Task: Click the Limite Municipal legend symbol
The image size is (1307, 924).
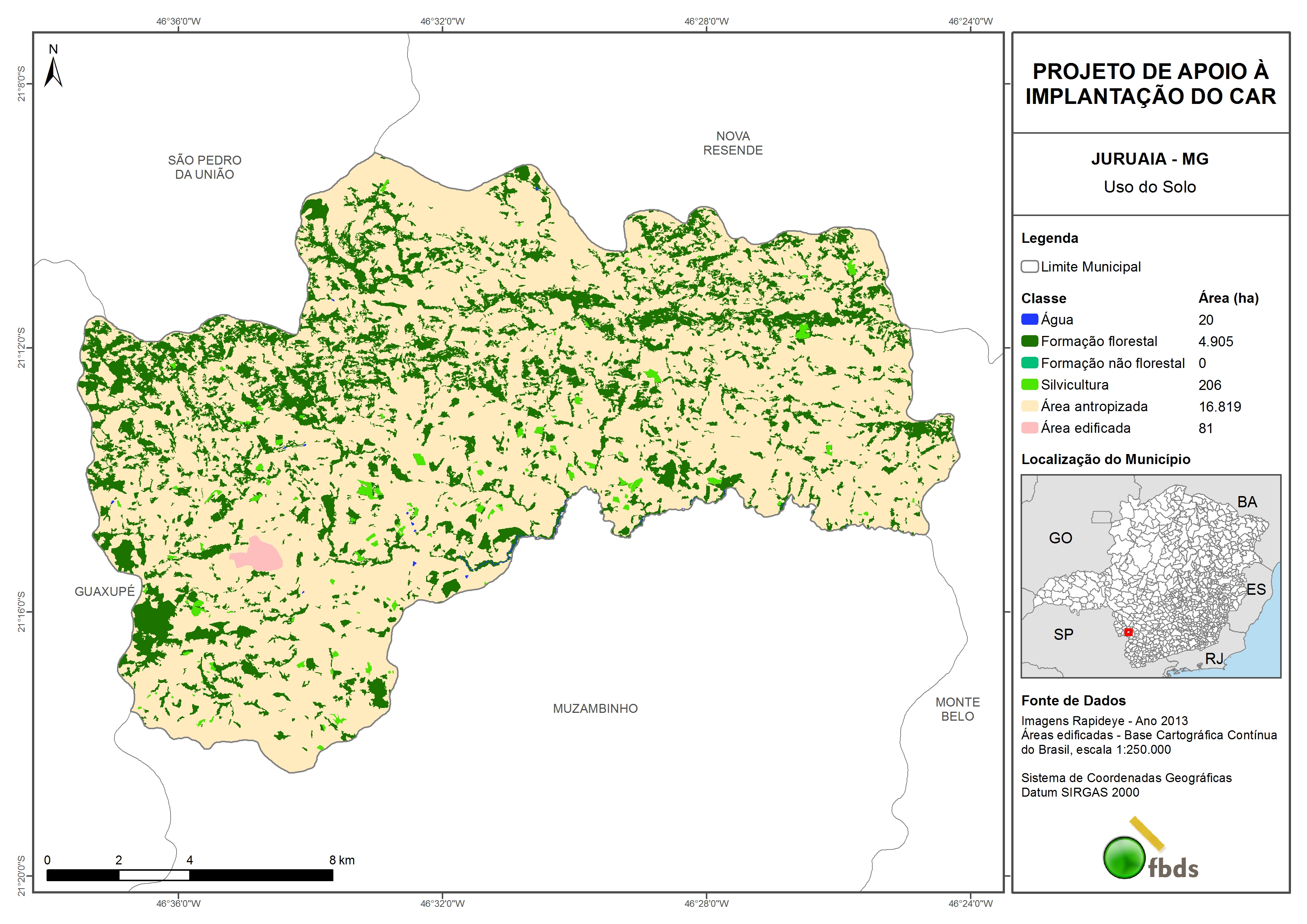Action: pyautogui.click(x=1029, y=266)
